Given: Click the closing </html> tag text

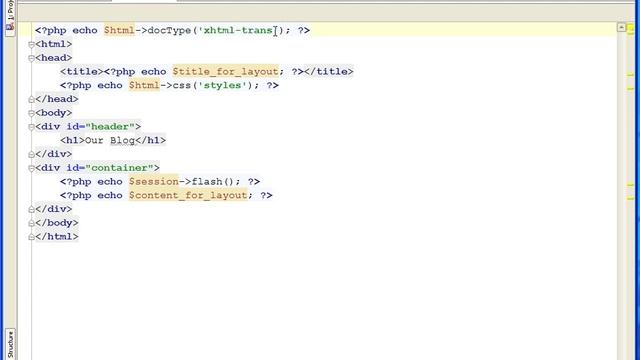Looking at the screenshot, I should [57, 236].
